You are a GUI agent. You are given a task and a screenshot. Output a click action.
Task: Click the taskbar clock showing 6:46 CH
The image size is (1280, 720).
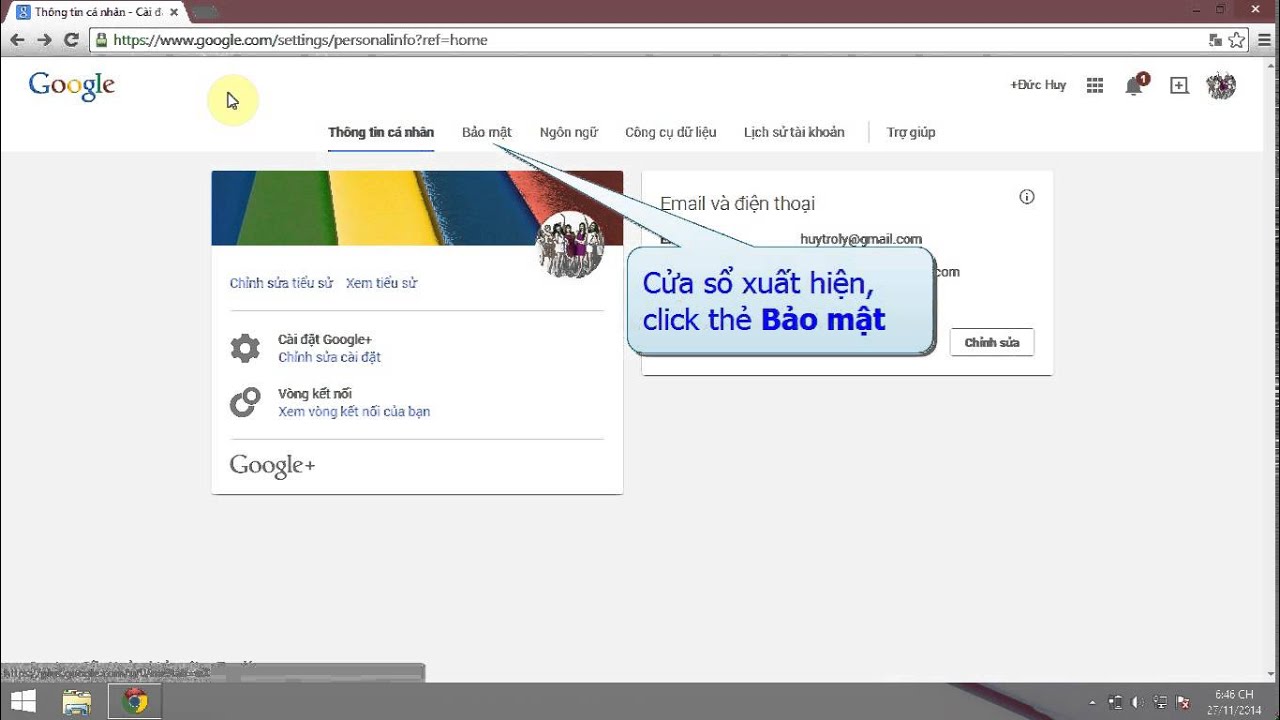tap(1233, 701)
